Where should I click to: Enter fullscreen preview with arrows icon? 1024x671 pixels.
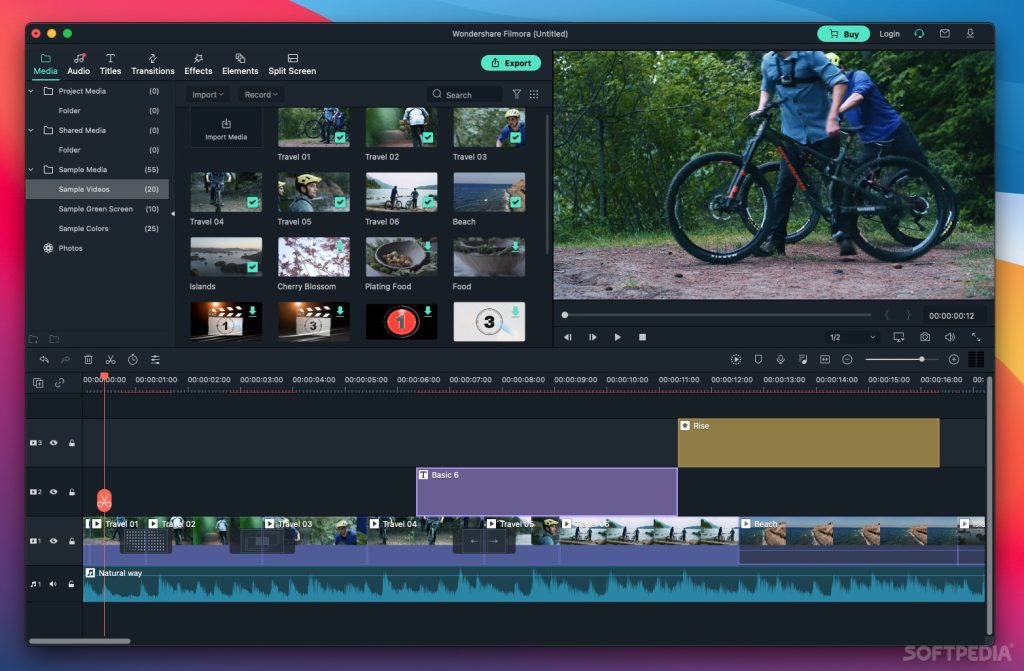976,337
